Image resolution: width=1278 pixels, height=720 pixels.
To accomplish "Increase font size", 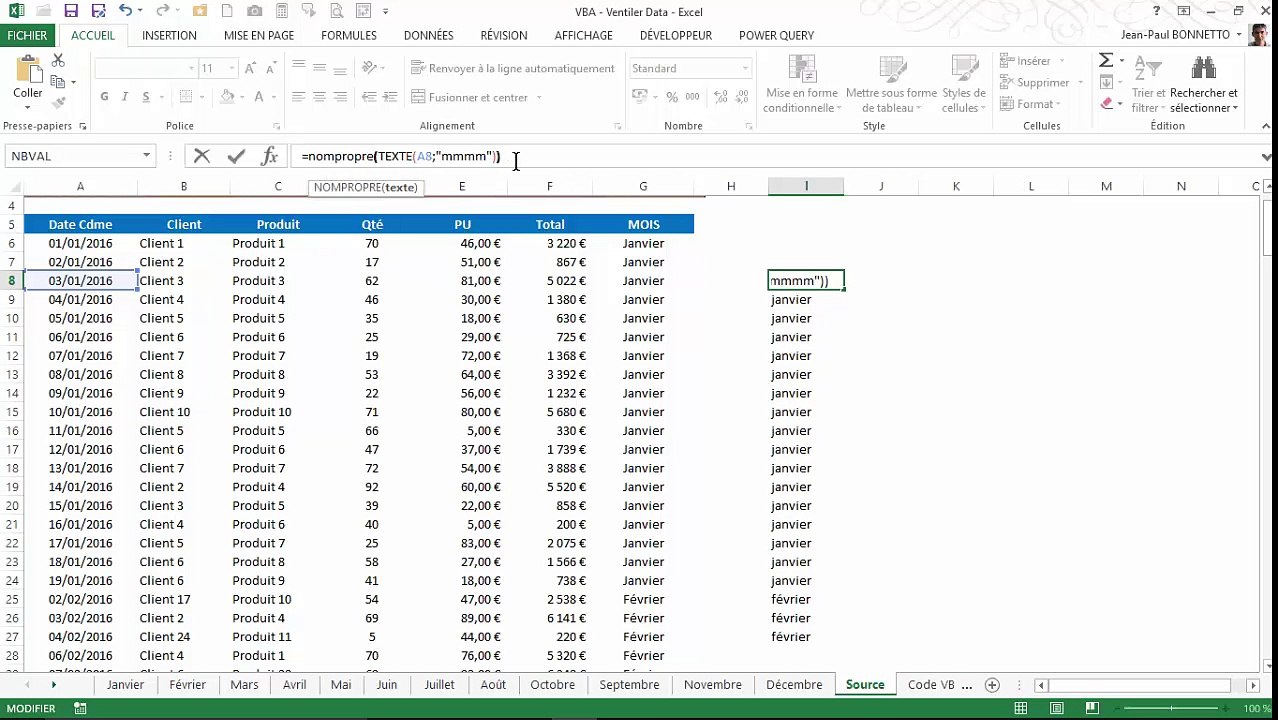I will (x=250, y=68).
